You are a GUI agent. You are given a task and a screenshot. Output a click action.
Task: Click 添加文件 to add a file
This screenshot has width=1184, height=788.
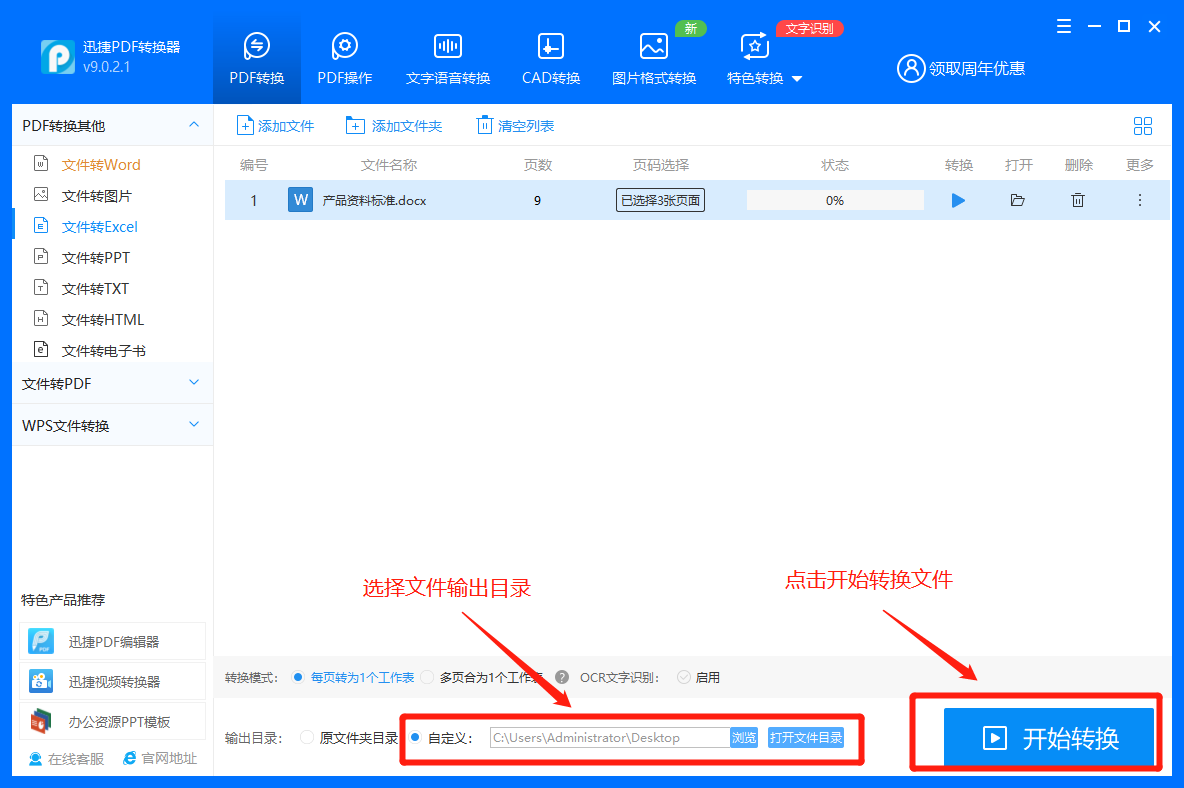click(x=276, y=125)
